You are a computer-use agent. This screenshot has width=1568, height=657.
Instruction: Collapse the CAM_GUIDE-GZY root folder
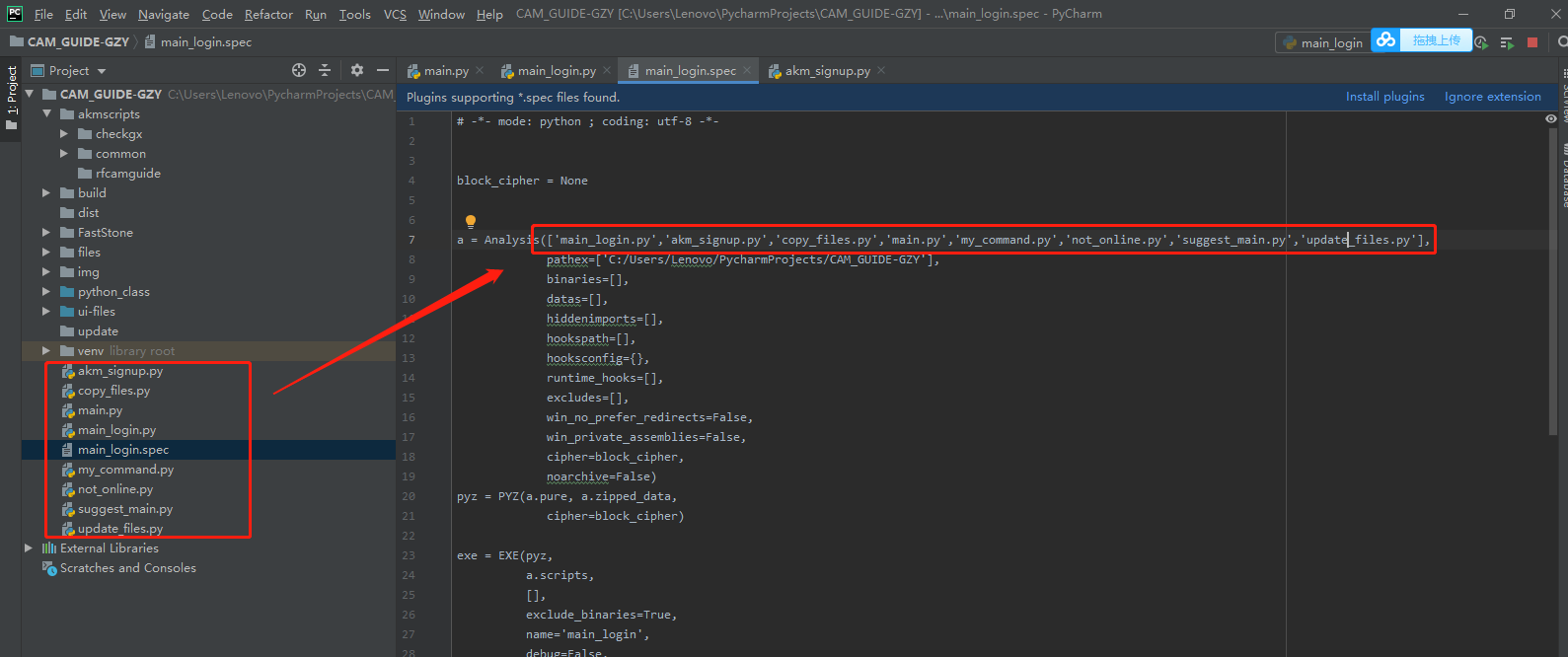tap(29, 94)
